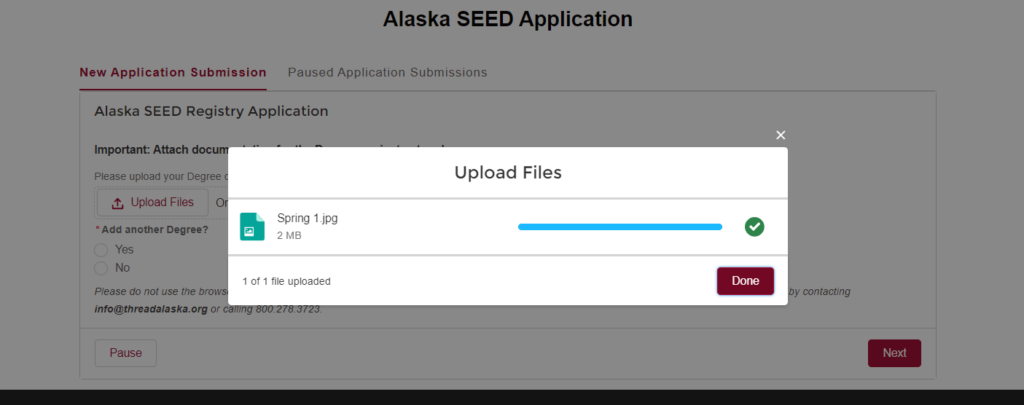Screen dimensions: 1024x405
Task: Click the Upload Files button label
Action: point(162,203)
